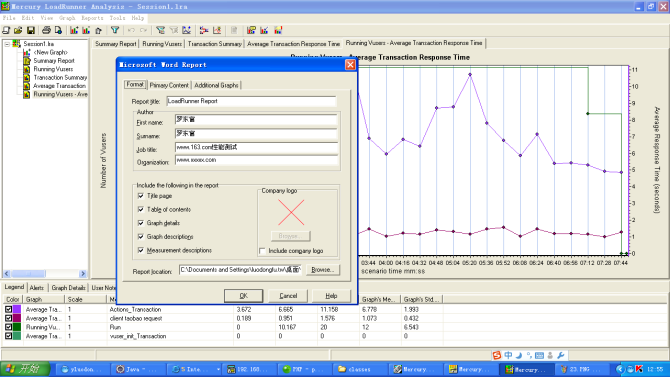Switch to the Additional Graphs tab
This screenshot has width=670, height=377.
click(x=216, y=85)
